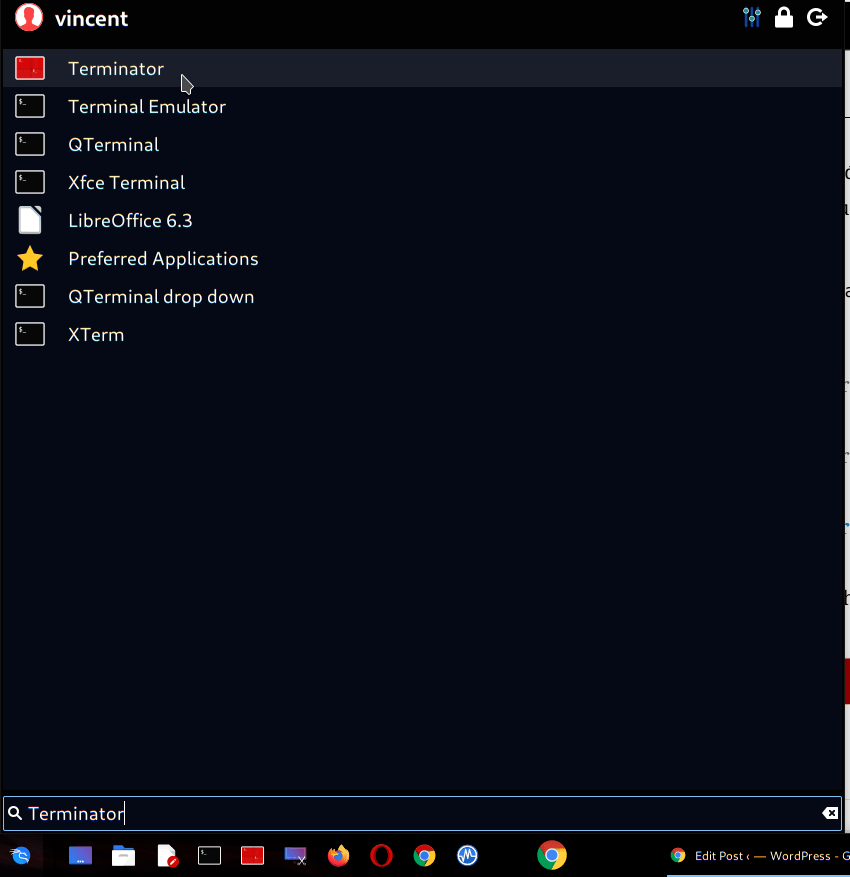Launch Firefox from the taskbar
The height and width of the screenshot is (877, 850).
point(338,855)
